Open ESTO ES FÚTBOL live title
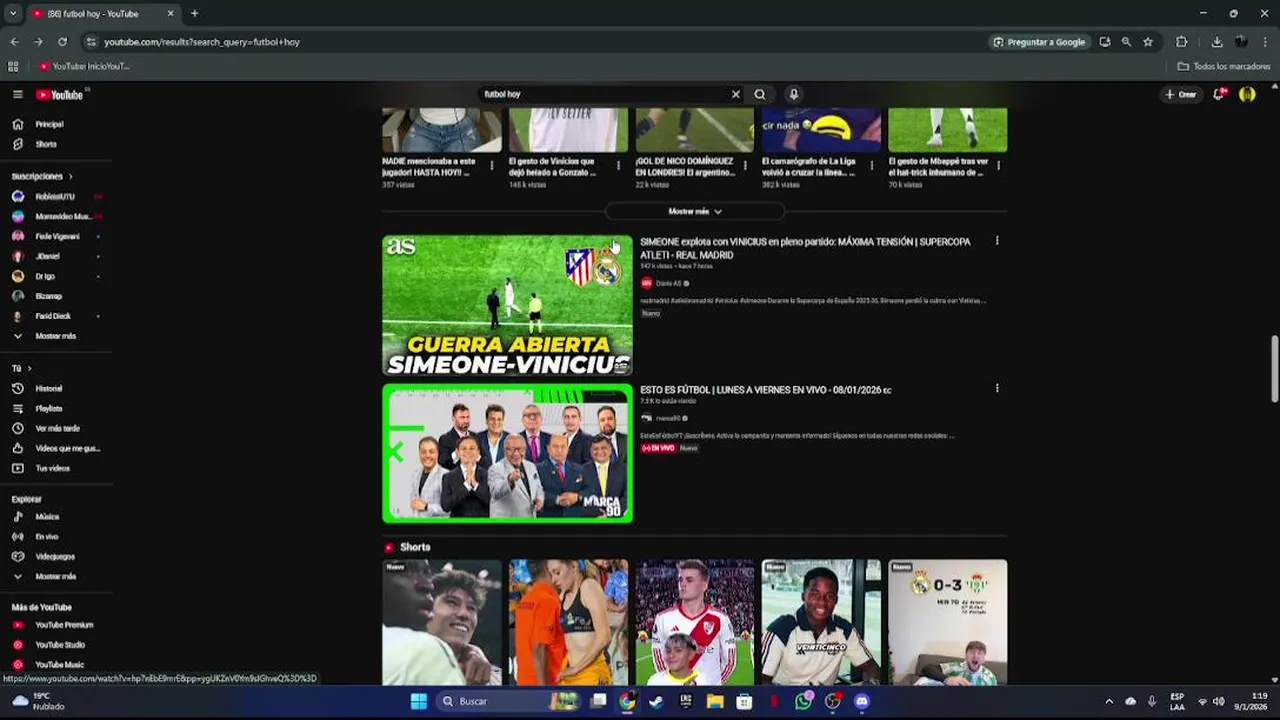This screenshot has width=1280, height=720. click(x=765, y=390)
